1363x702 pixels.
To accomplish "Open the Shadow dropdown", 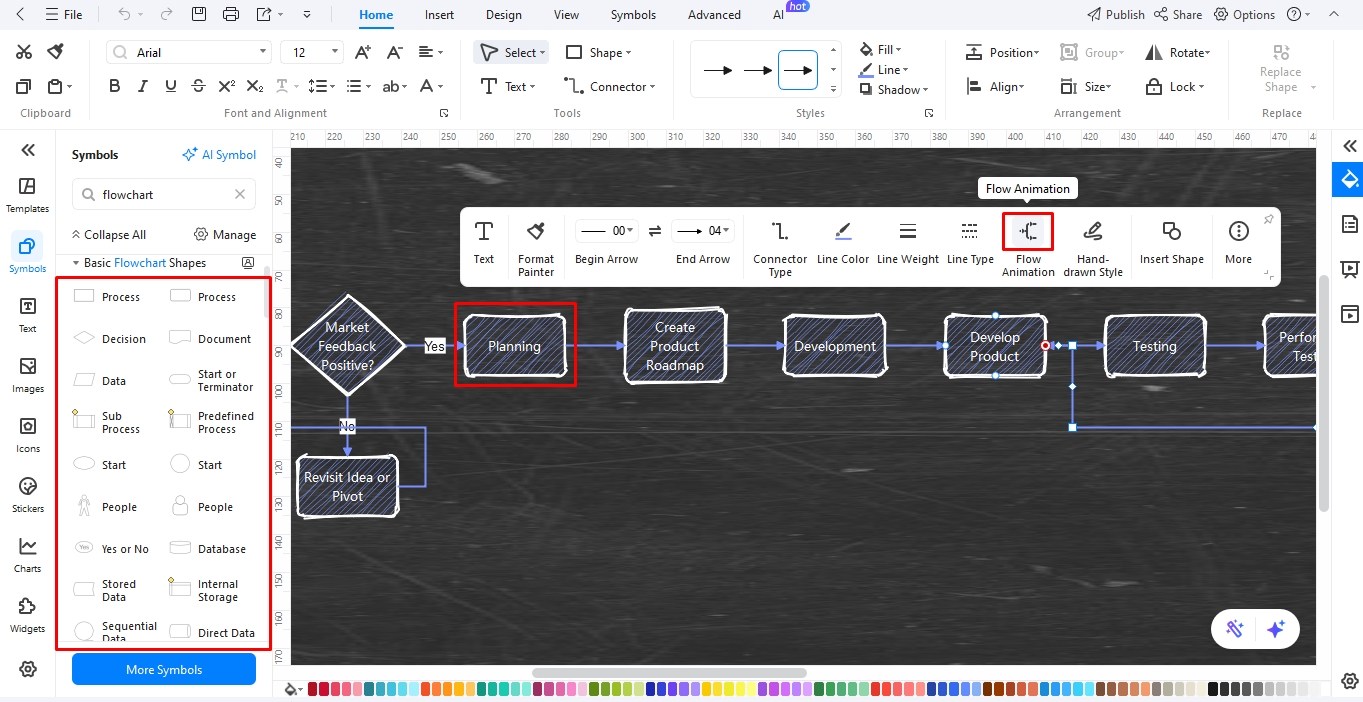I will [893, 89].
